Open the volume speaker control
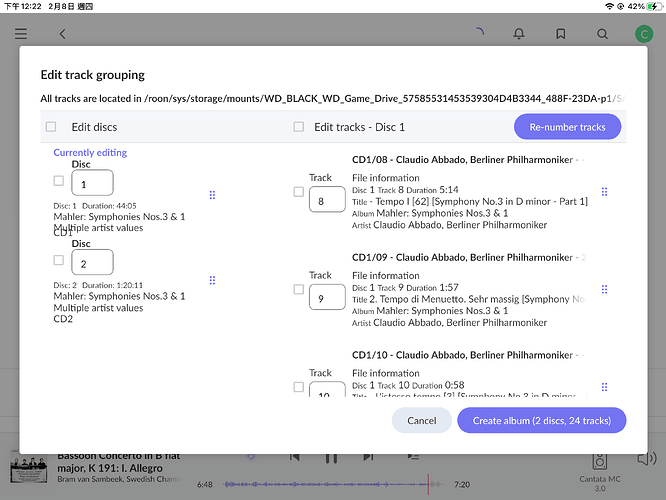Screen dimensions: 666x500 point(647,459)
